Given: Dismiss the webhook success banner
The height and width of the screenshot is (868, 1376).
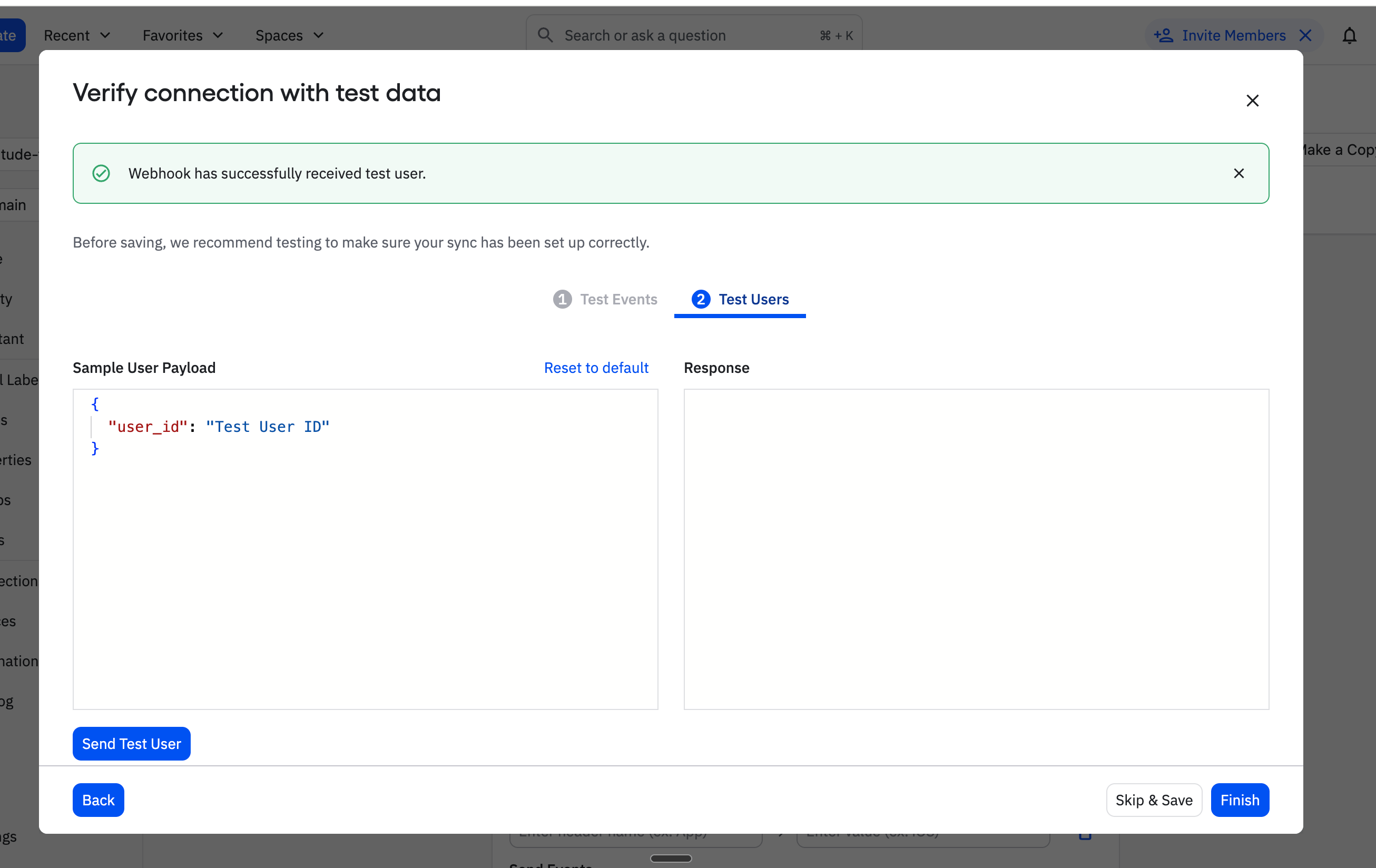Looking at the screenshot, I should (x=1239, y=173).
